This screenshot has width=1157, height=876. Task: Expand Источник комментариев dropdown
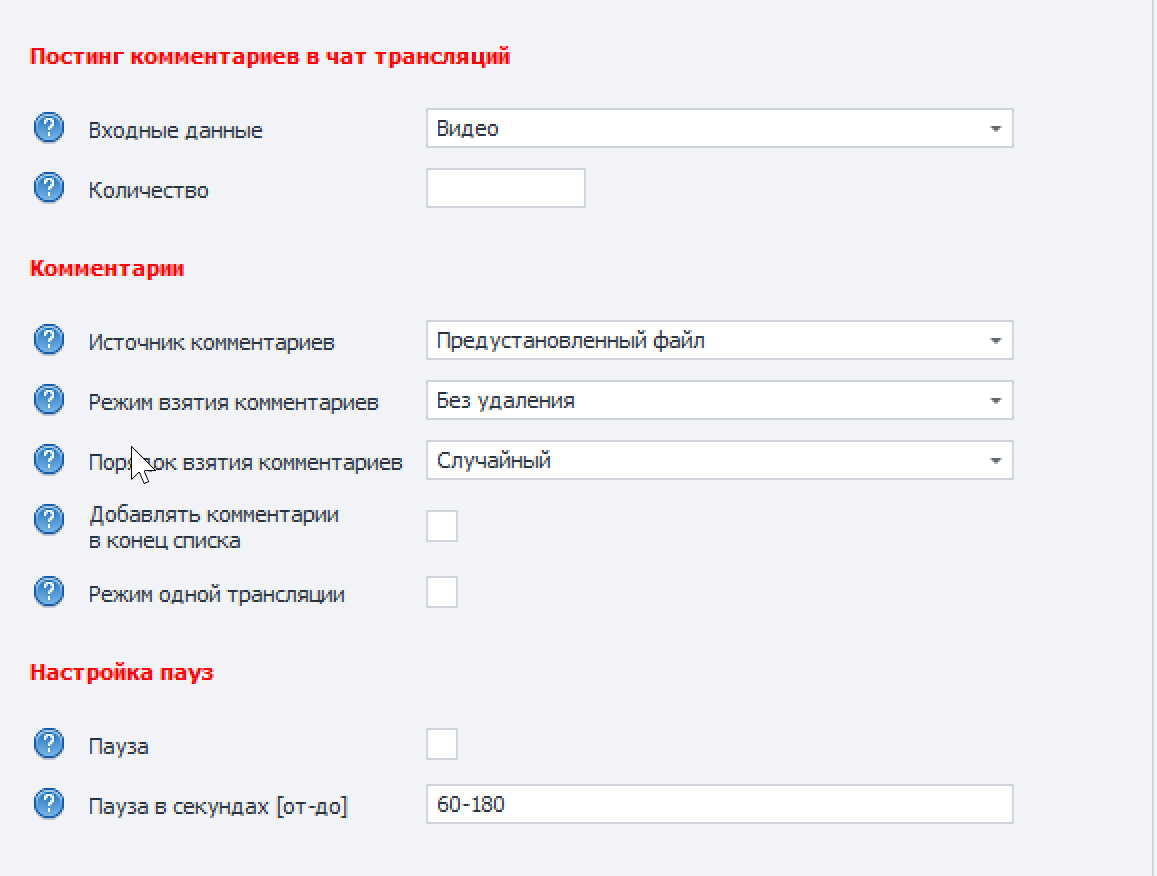click(x=719, y=341)
